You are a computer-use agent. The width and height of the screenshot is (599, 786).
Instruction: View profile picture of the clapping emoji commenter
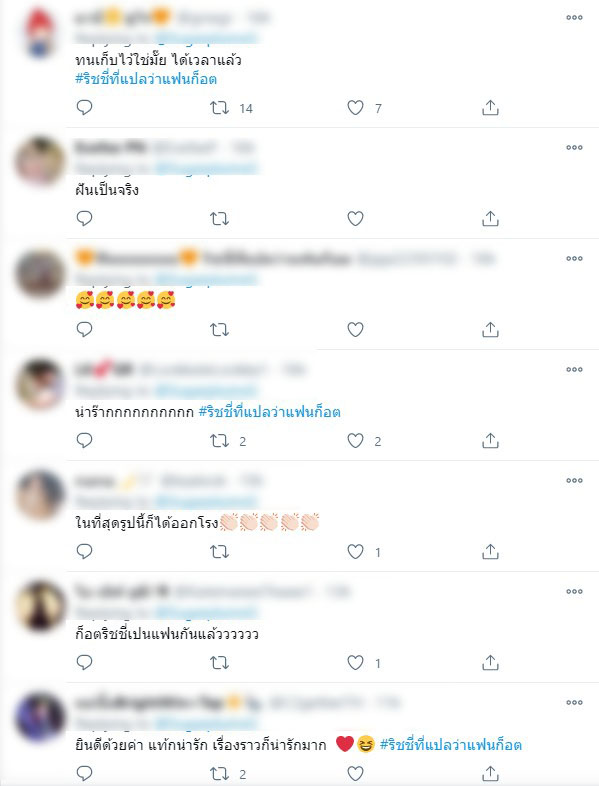pos(40,494)
